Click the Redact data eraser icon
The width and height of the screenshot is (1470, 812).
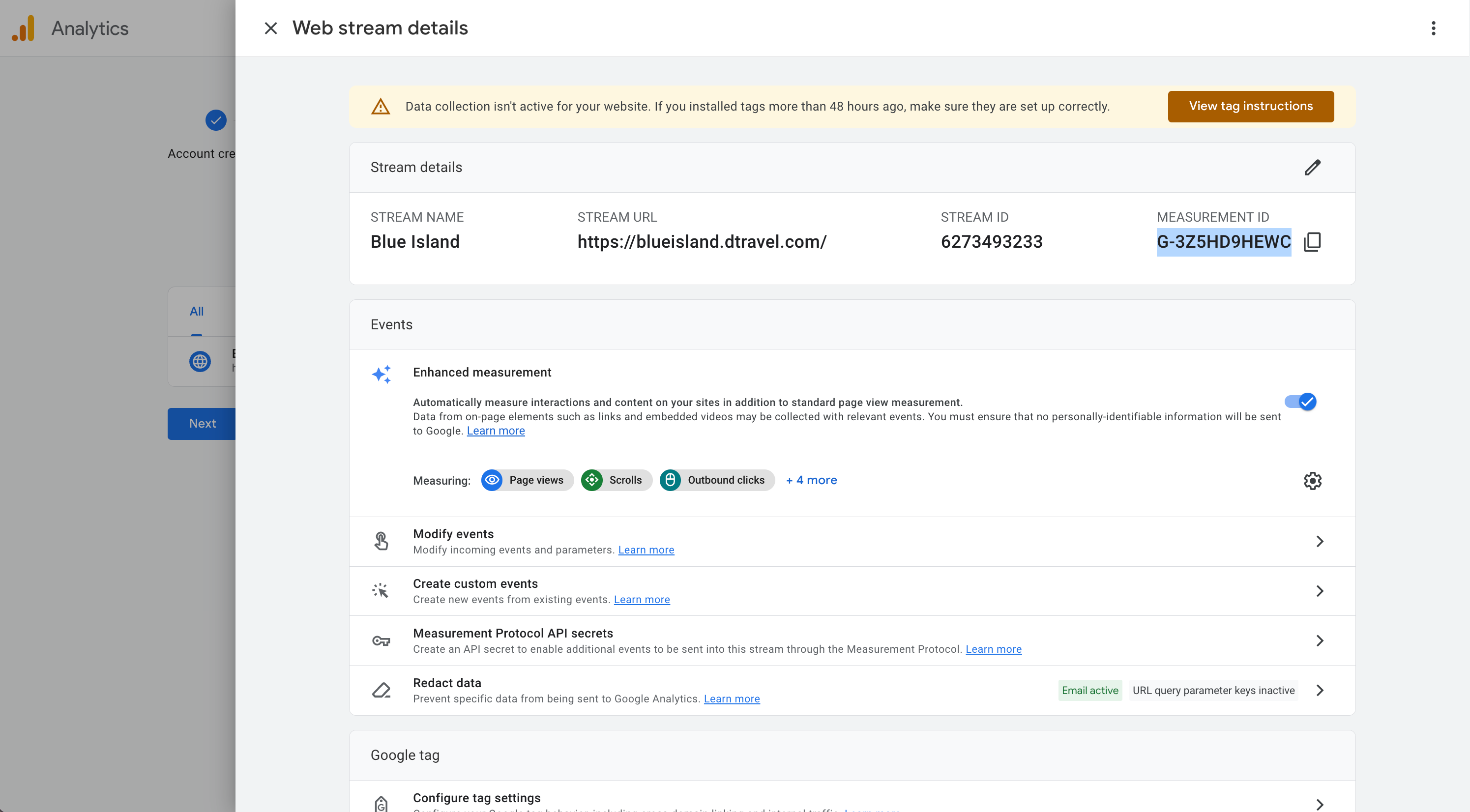[381, 691]
